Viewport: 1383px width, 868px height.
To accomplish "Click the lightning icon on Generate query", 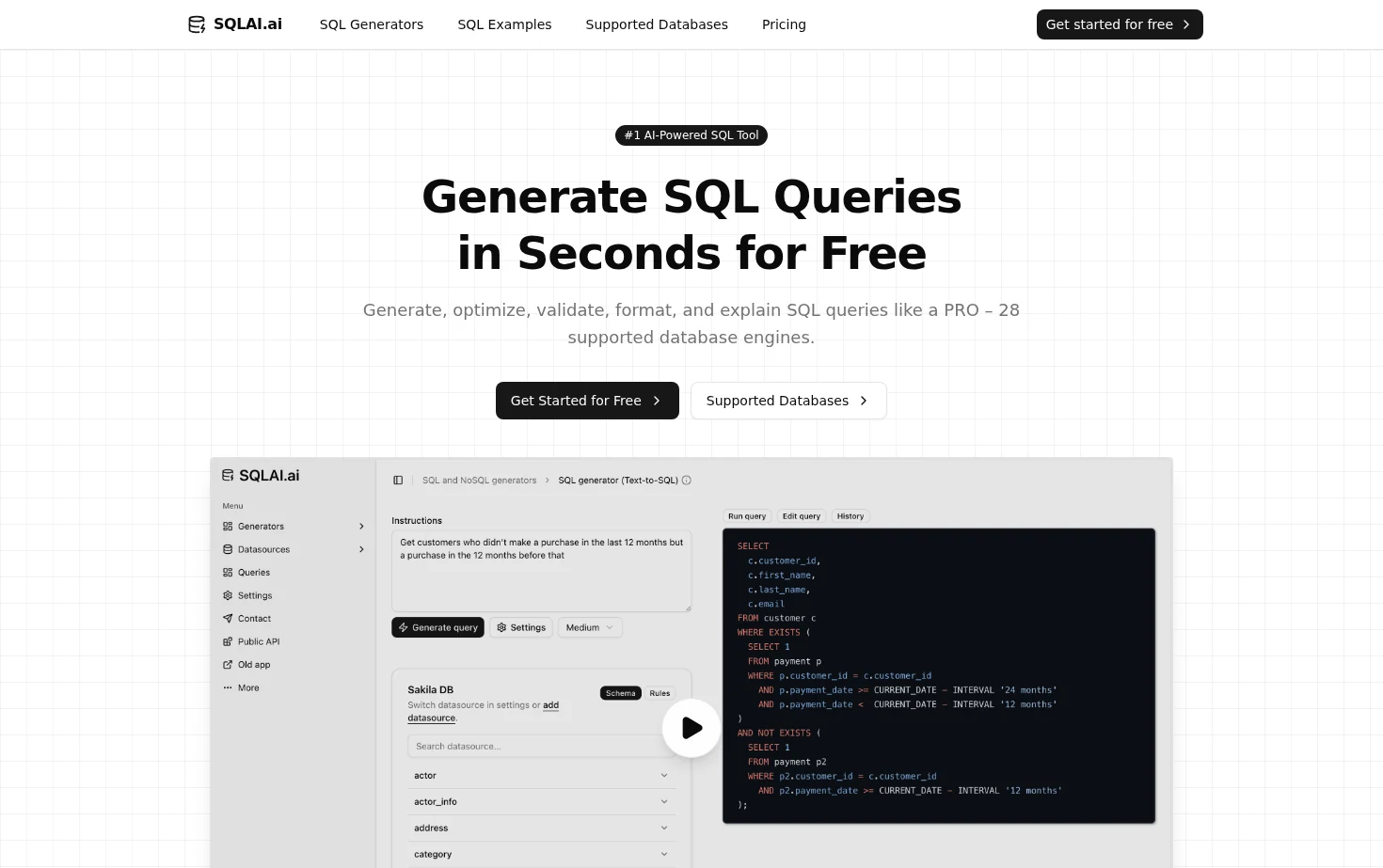I will pyautogui.click(x=404, y=627).
